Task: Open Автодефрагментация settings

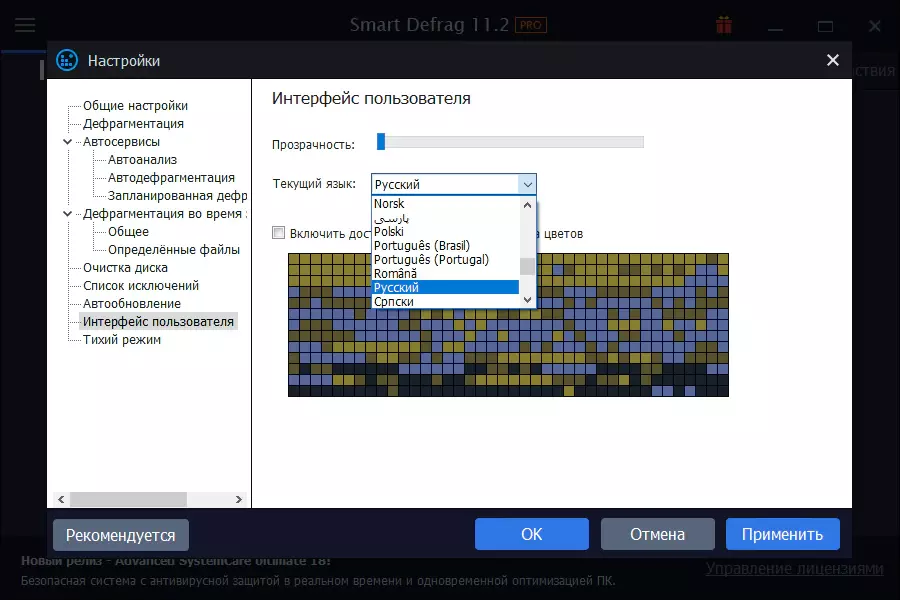Action: pyautogui.click(x=171, y=177)
